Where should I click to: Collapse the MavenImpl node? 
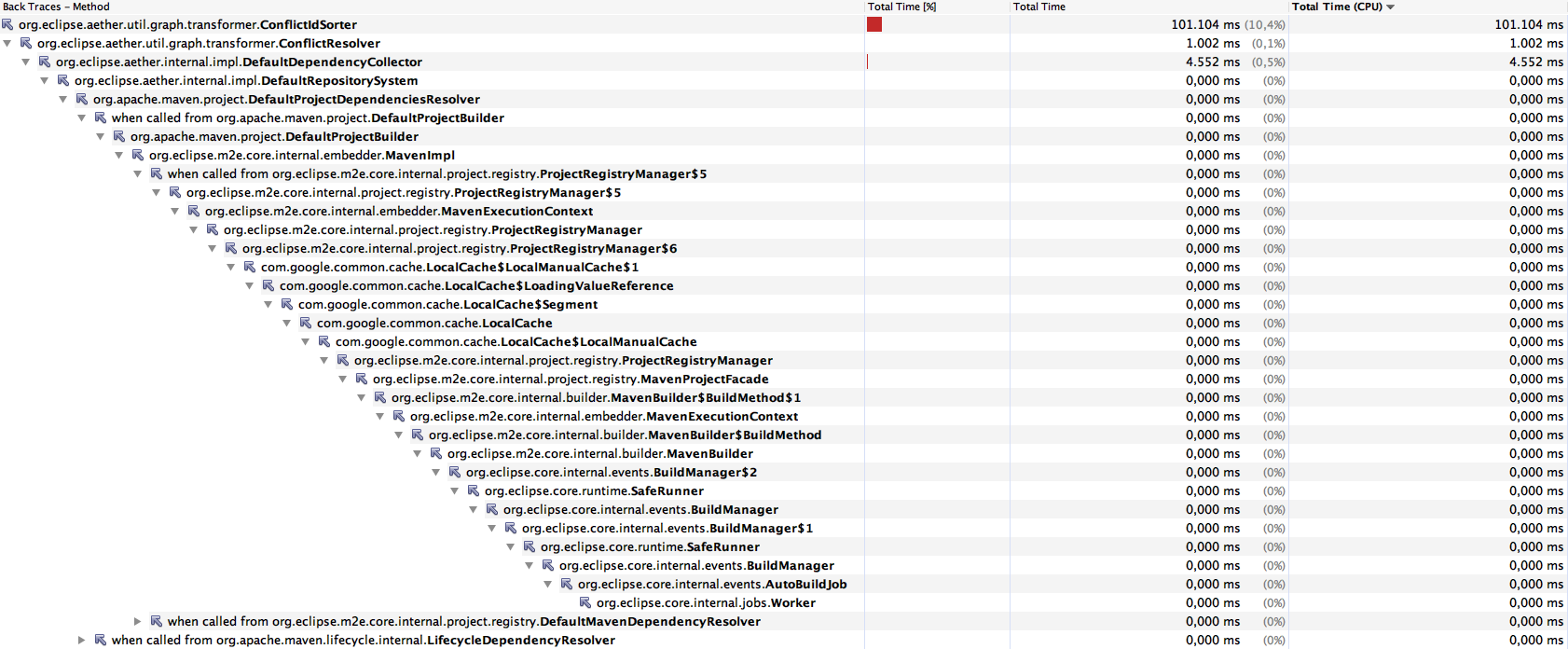tap(119, 155)
